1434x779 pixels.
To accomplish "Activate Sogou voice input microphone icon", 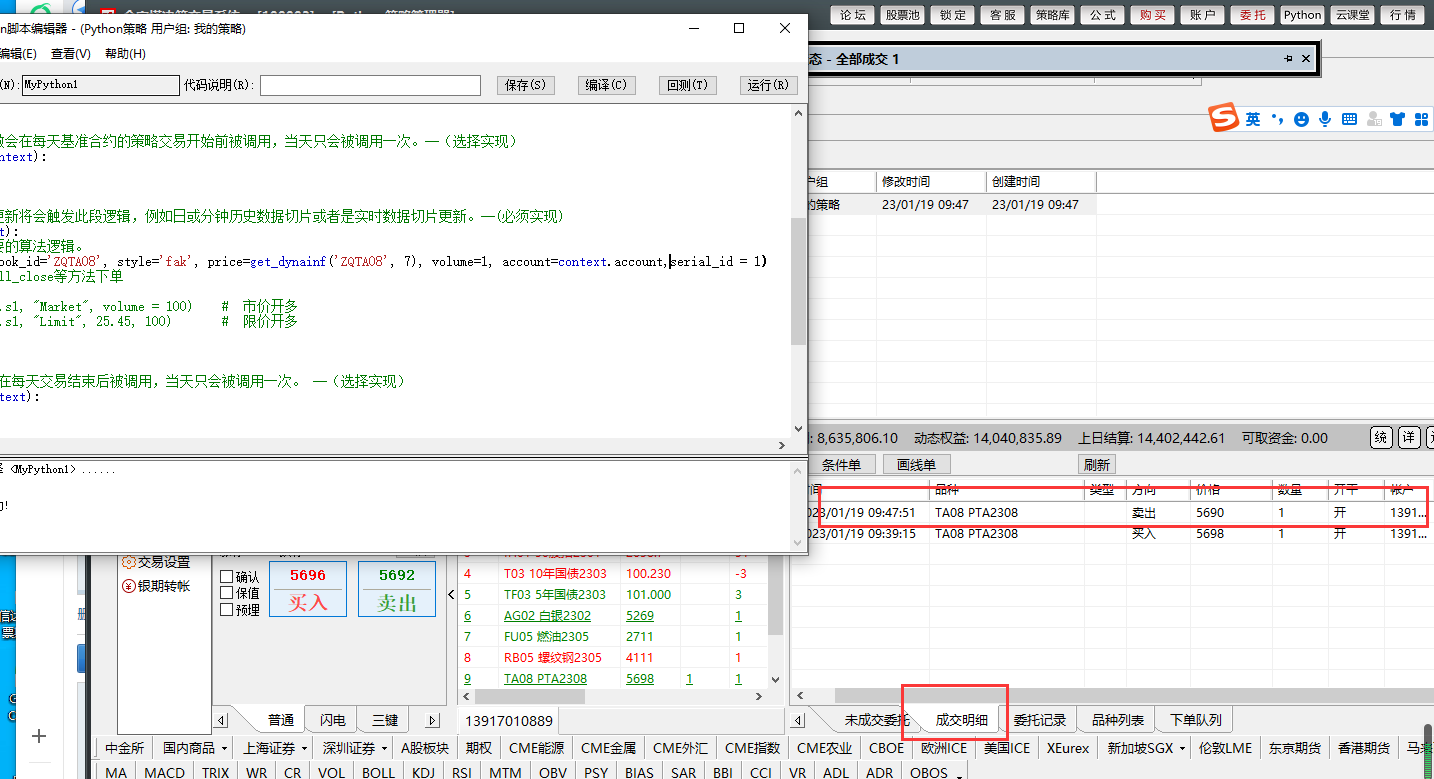I will 1325,119.
